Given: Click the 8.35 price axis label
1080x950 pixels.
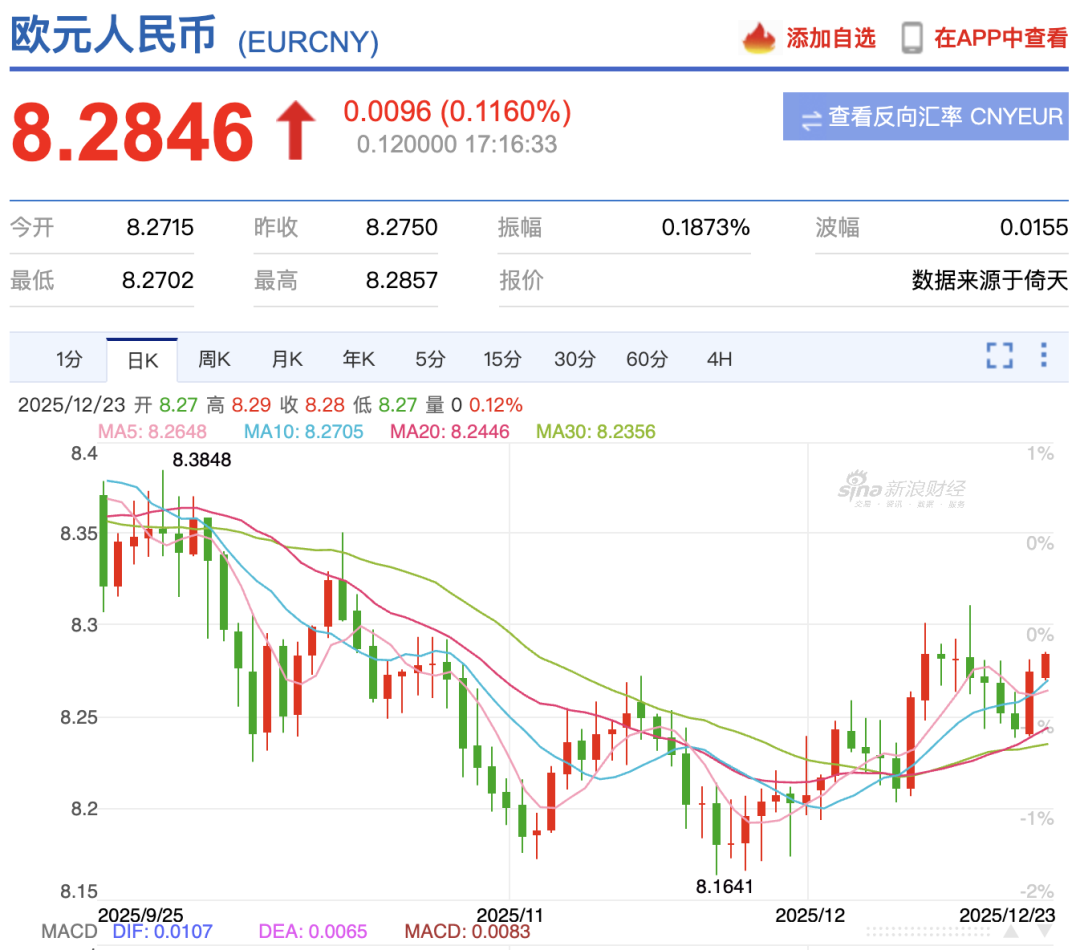Looking at the screenshot, I should pyautogui.click(x=79, y=534).
